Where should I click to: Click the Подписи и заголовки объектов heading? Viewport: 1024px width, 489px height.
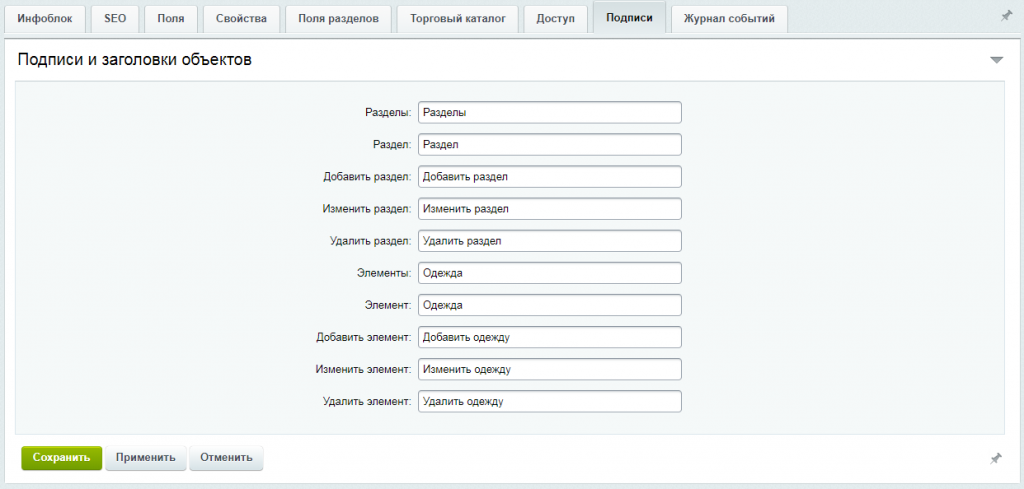(135, 59)
